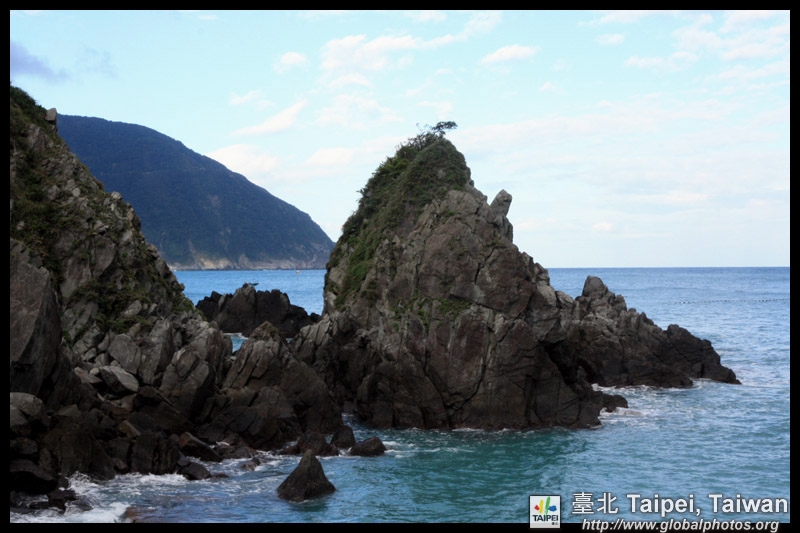Click the "Taipei, Taiwan" caption text
This screenshot has width=800, height=533.
[706, 504]
